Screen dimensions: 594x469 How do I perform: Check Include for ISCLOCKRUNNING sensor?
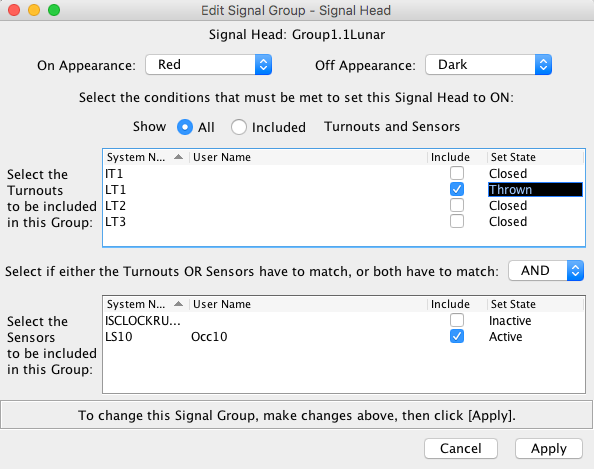pyautogui.click(x=457, y=320)
